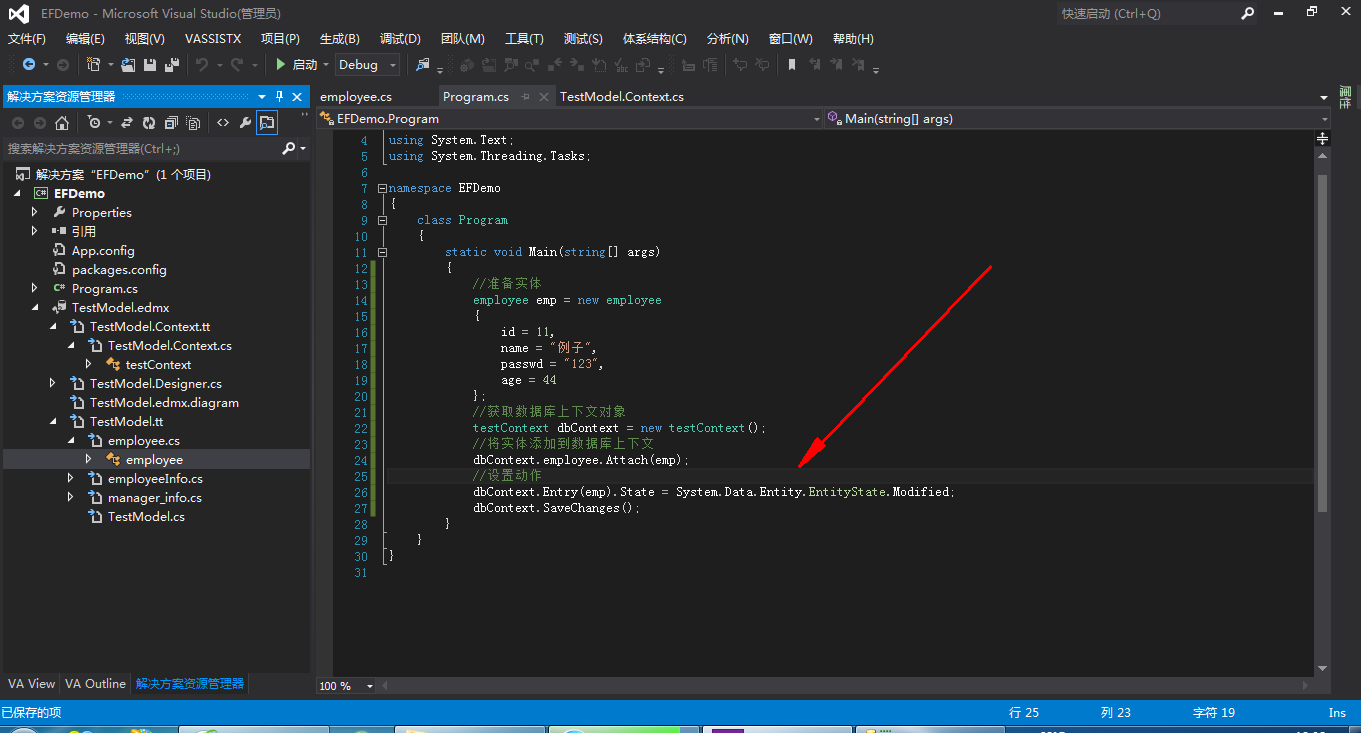1361x733 pixels.
Task: Toggle the Preview Selected Items icon
Action: tap(267, 123)
